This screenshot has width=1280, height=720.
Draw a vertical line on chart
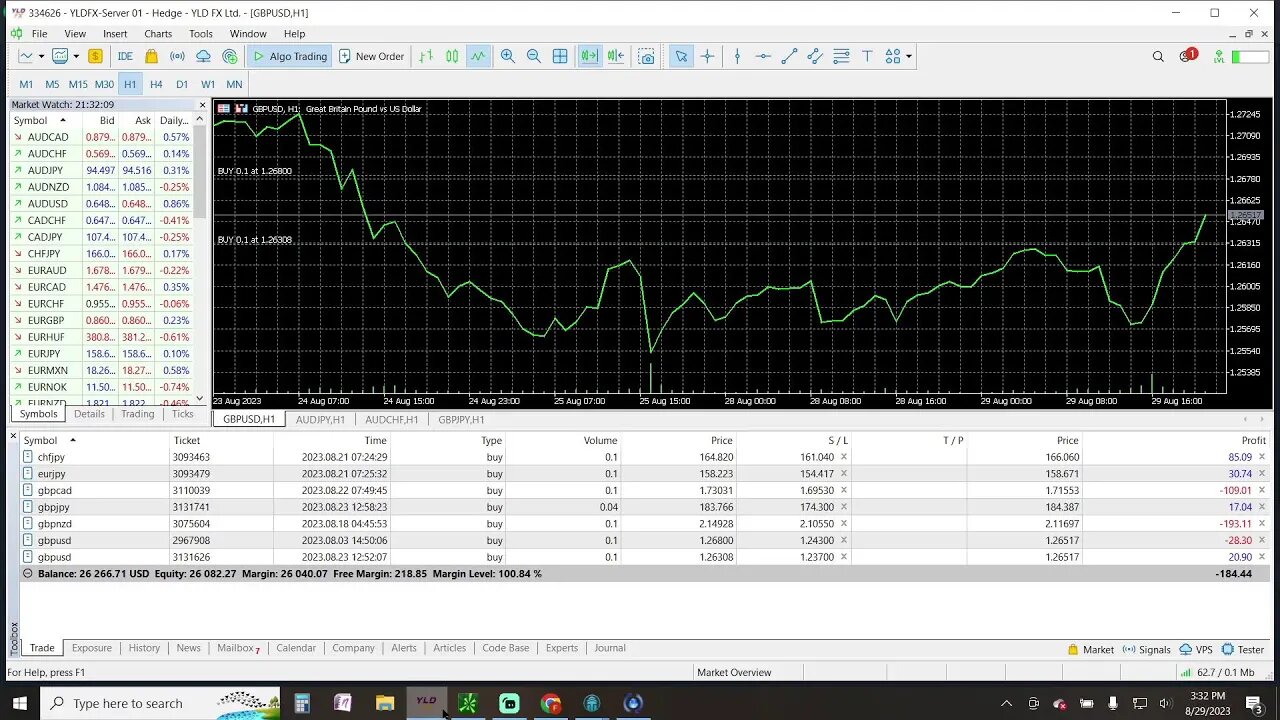click(737, 57)
